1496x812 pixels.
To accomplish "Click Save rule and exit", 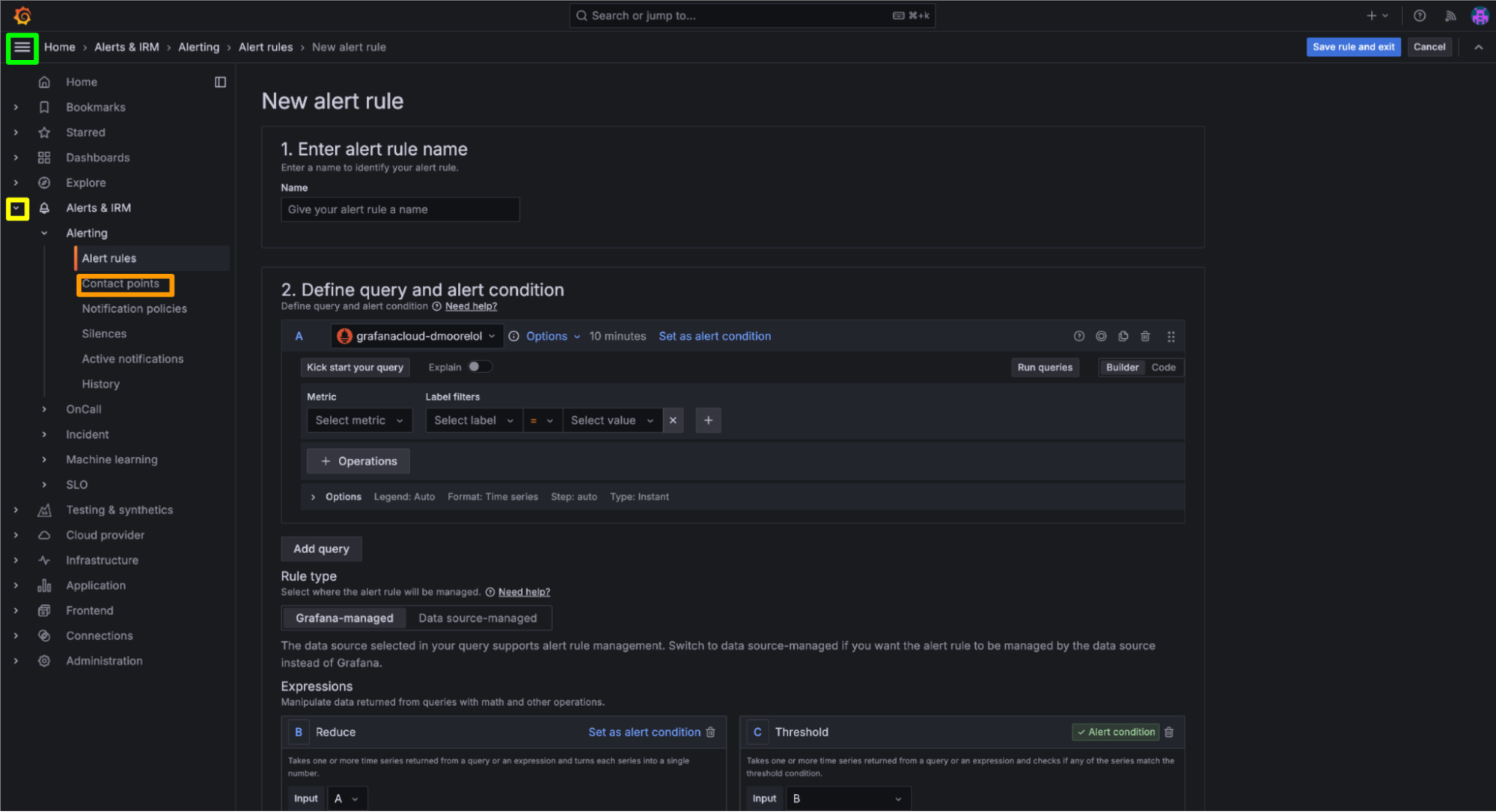I will 1352,47.
